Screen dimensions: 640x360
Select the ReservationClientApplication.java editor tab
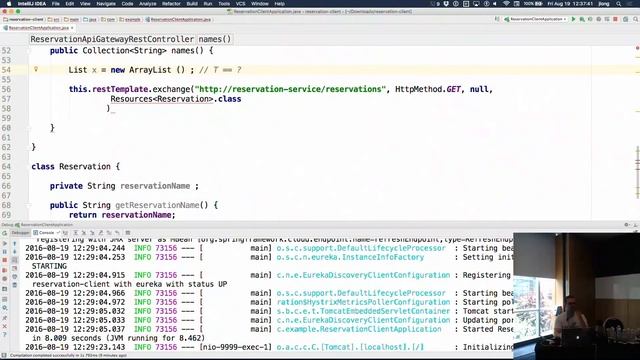pos(38,28)
